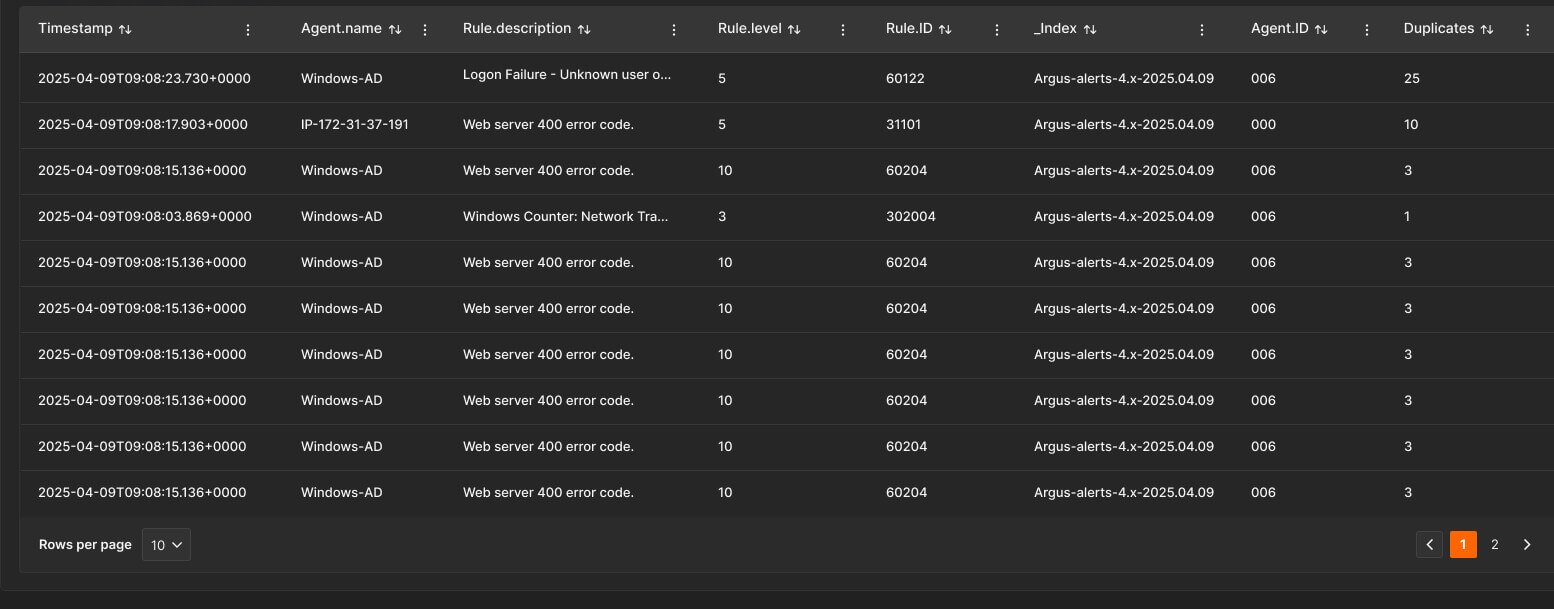1554x609 pixels.
Task: Click Rows per page label
Action: coord(85,545)
